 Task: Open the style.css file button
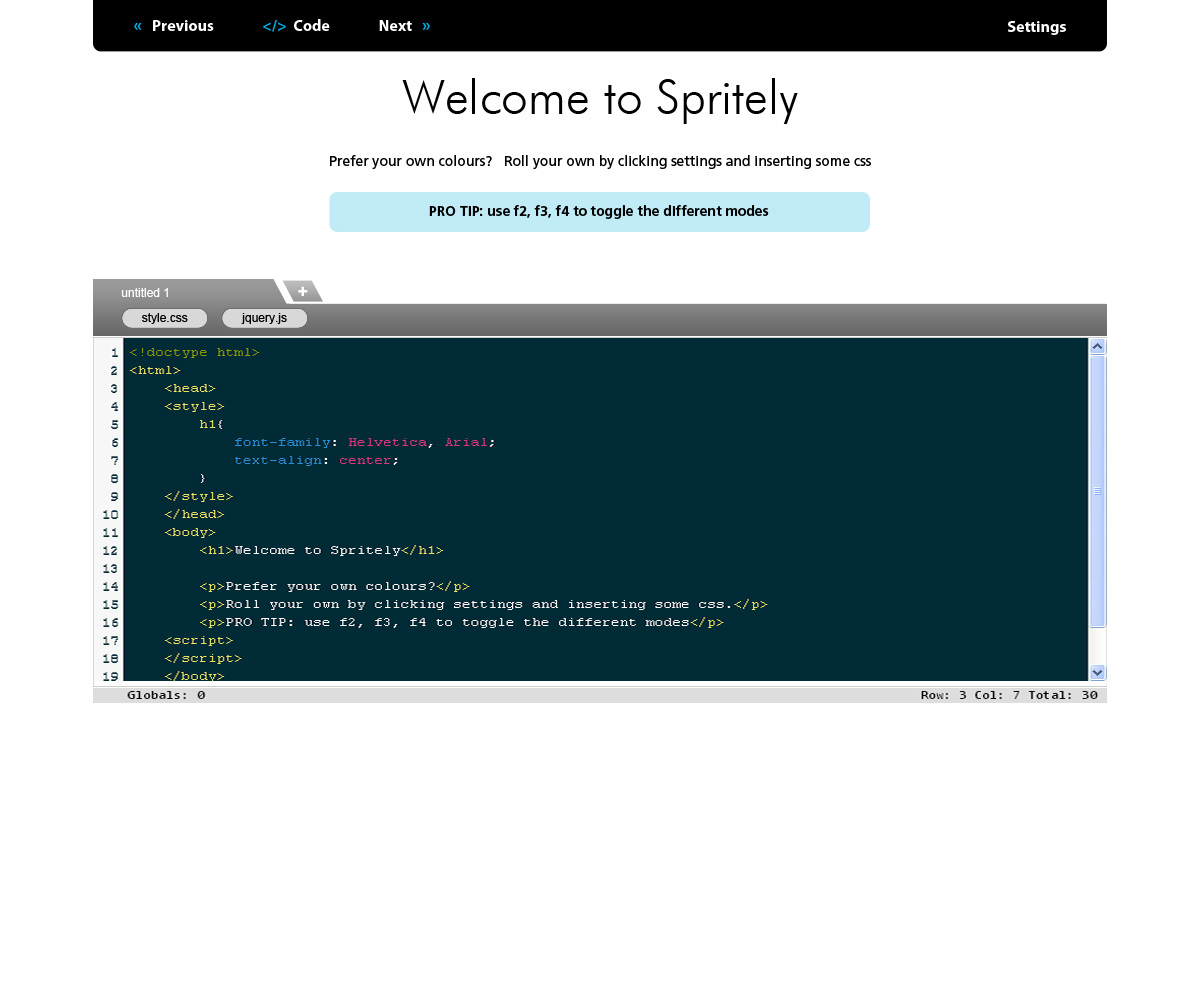(x=164, y=318)
